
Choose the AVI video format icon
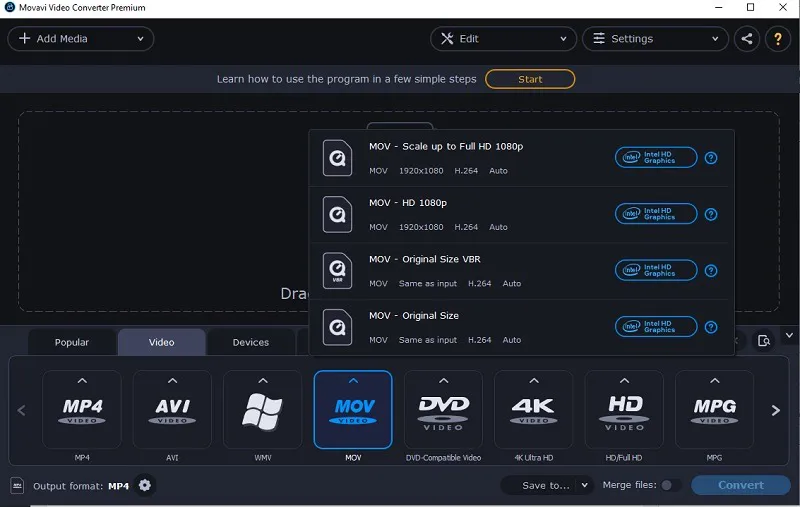point(172,412)
